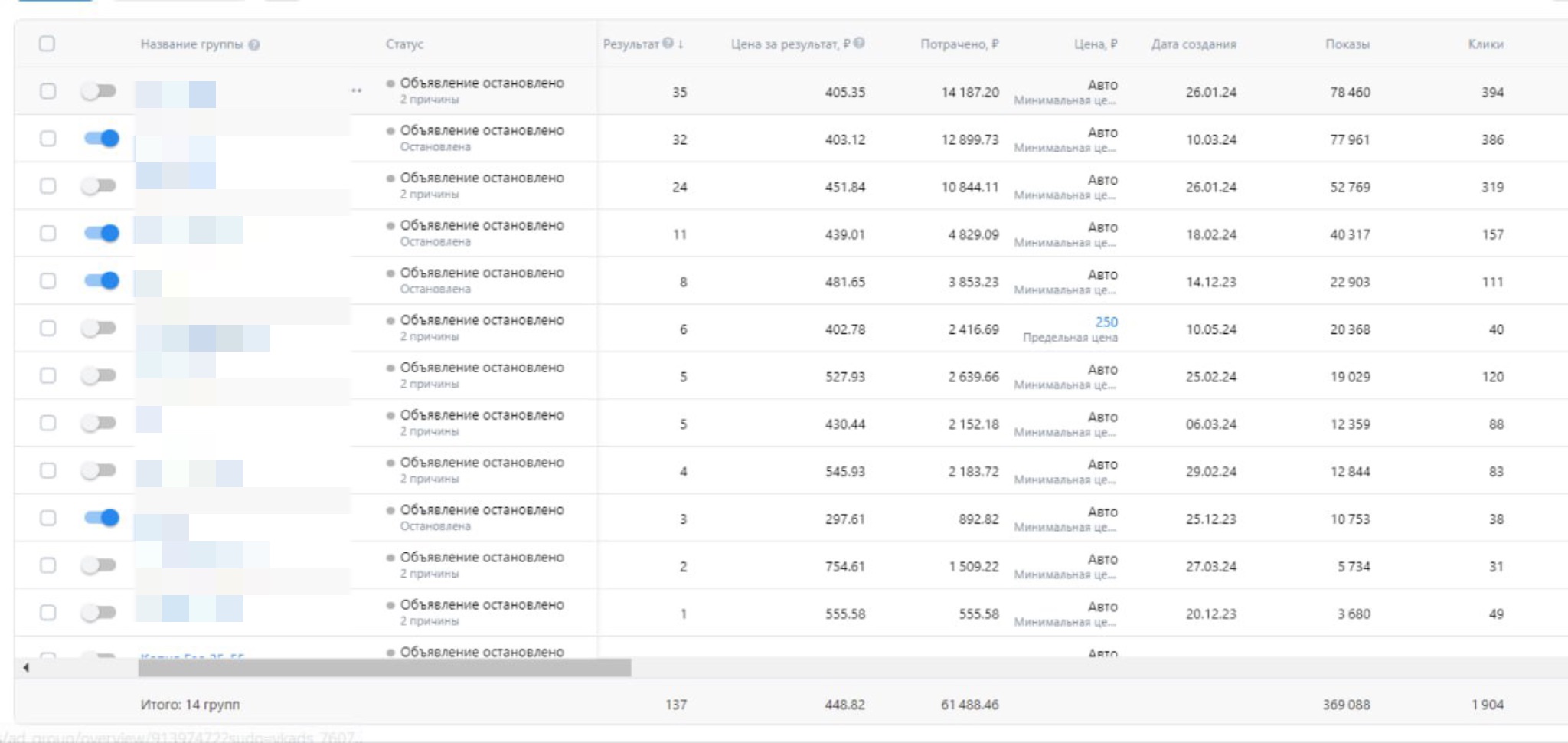Click left arrow of horizontal scrollbar
The image size is (1568, 743).
click(26, 668)
